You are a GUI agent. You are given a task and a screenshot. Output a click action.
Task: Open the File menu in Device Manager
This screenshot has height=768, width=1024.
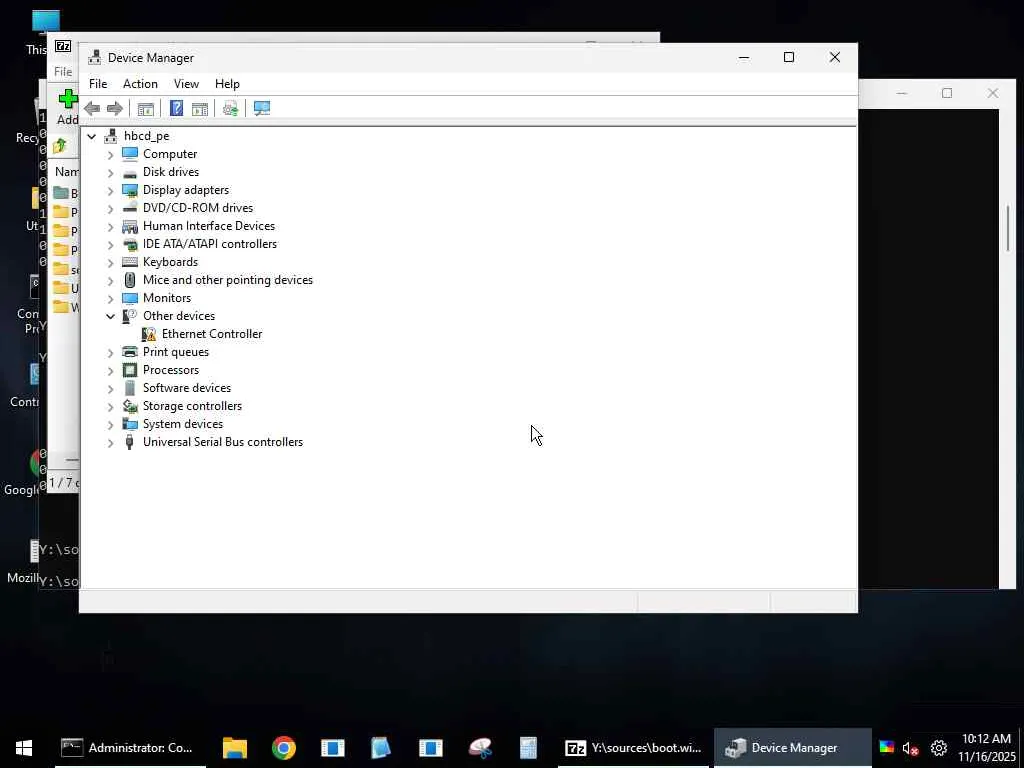[x=98, y=84]
